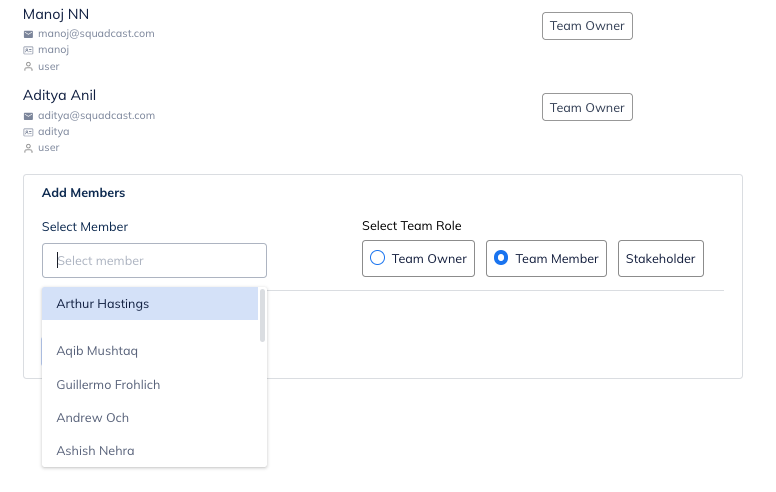Click the aditya@squadcast.com email address
This screenshot has width=776, height=492.
(x=96, y=116)
